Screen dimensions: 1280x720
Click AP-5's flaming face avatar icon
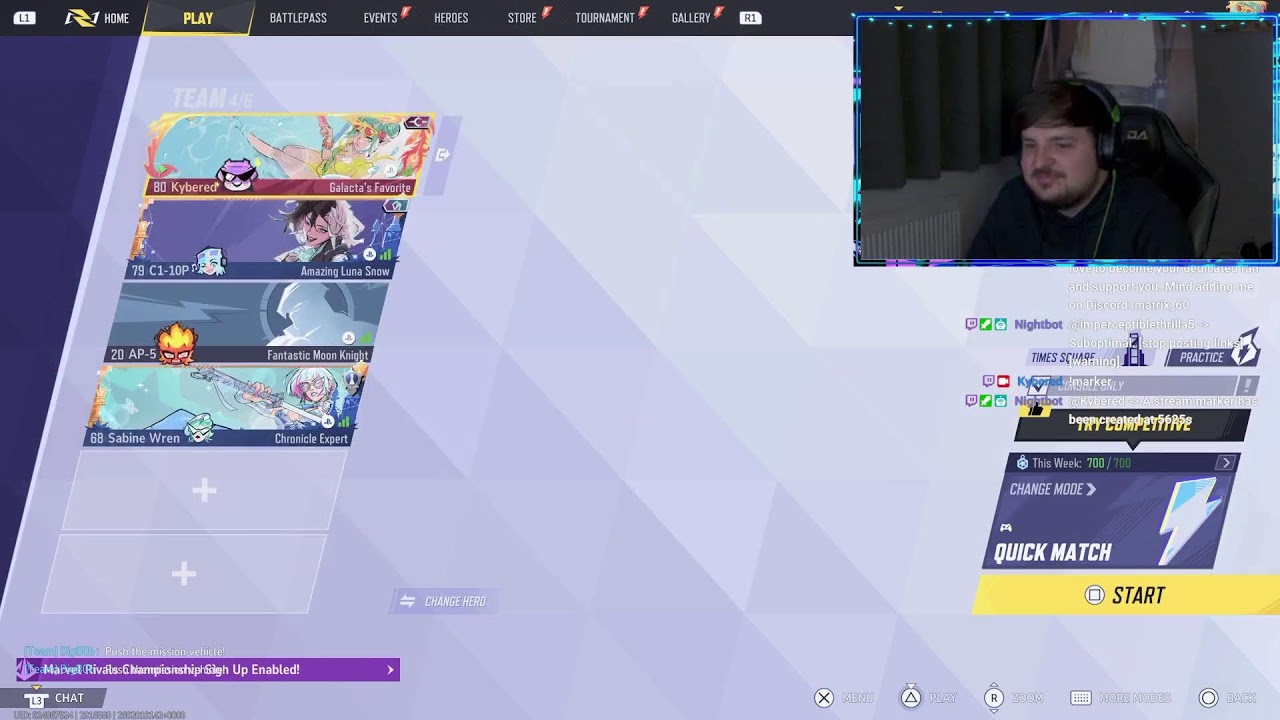point(175,344)
